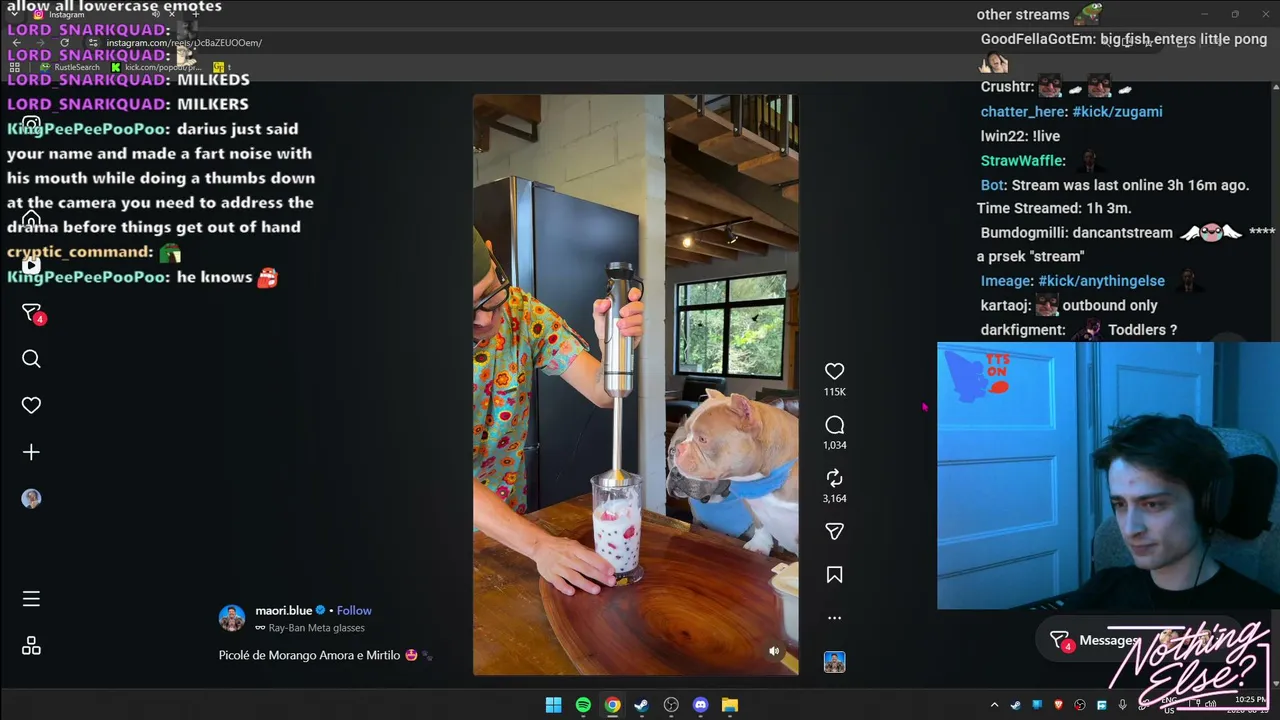Image resolution: width=1280 pixels, height=720 pixels.
Task: Open the Instagram Home icon in sidebar
Action: tap(31, 219)
